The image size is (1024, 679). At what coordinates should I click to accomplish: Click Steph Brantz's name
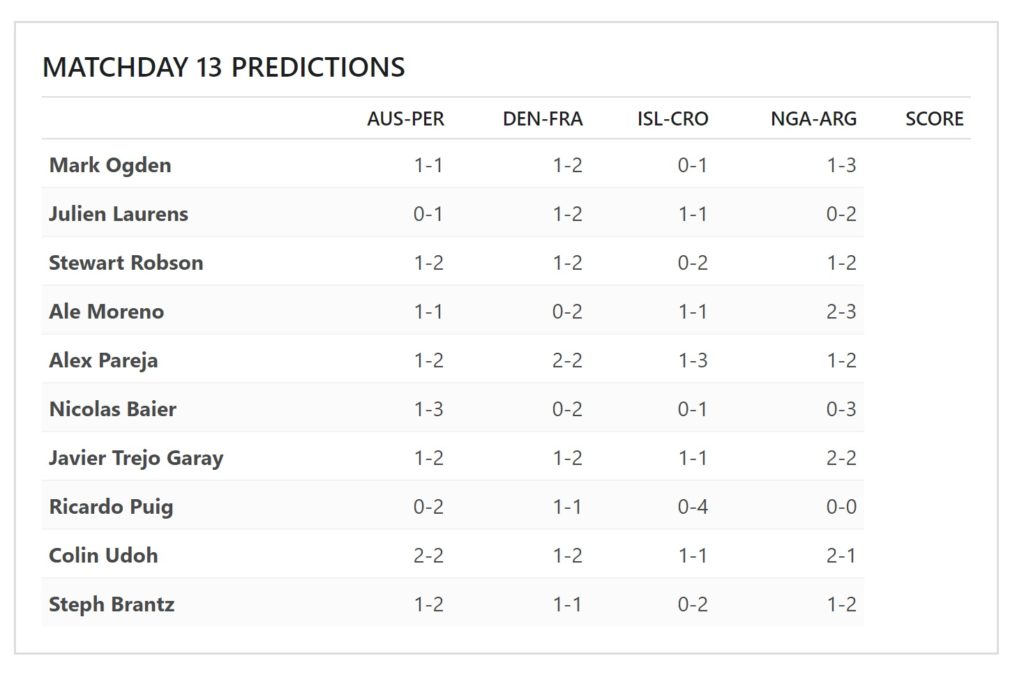[111, 605]
